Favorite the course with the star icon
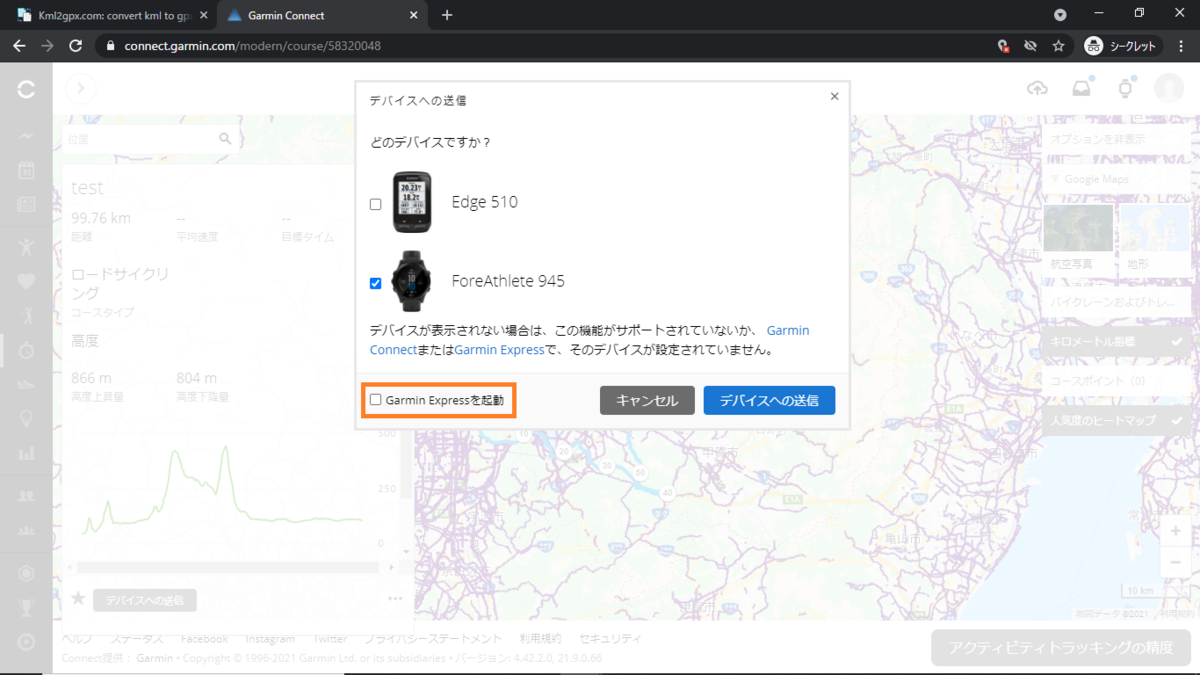 pos(78,598)
